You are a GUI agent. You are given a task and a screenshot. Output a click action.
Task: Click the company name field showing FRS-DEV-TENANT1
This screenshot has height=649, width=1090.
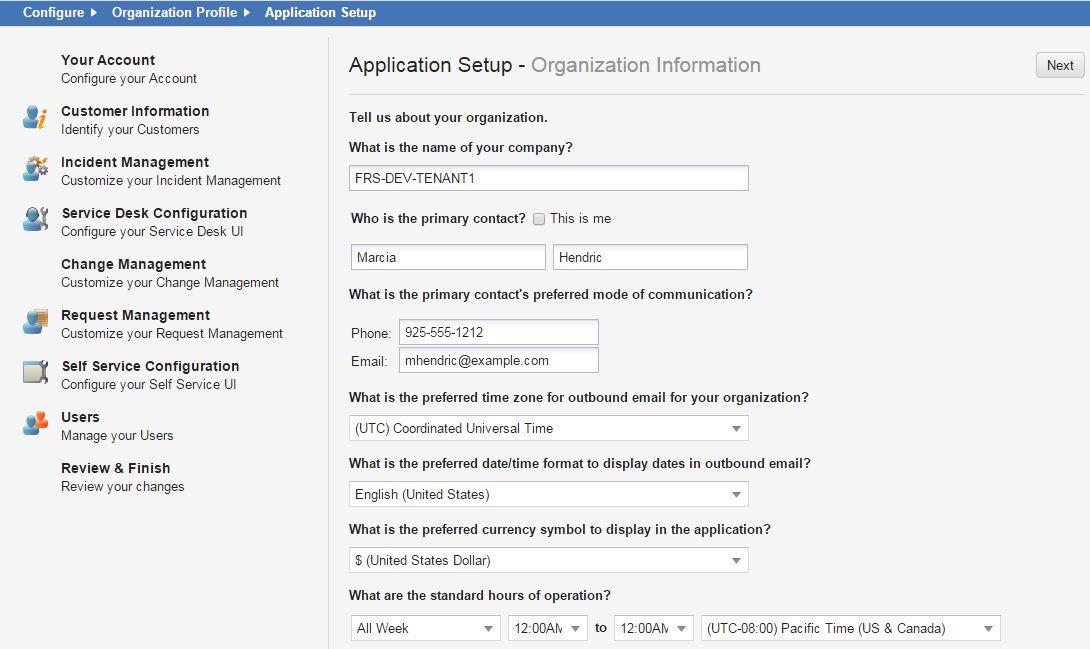pyautogui.click(x=548, y=178)
